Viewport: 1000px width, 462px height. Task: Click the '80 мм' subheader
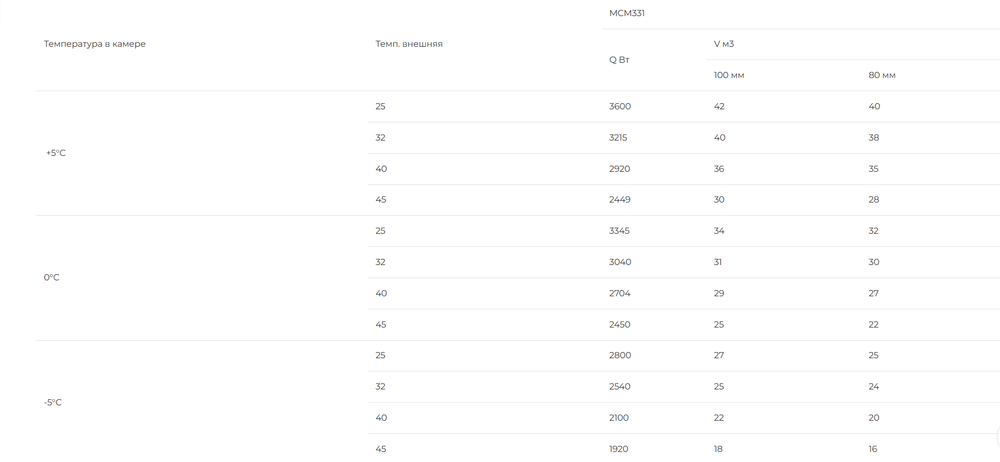point(881,75)
